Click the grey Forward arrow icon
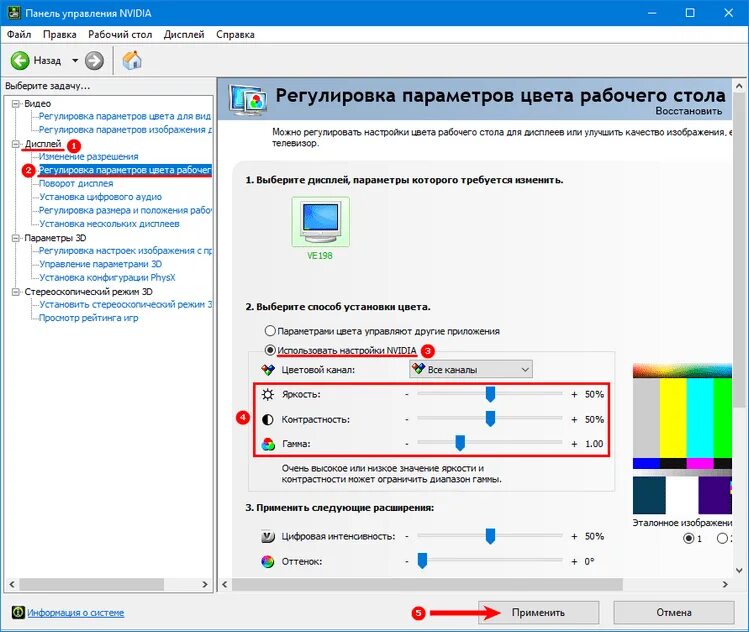The height and width of the screenshot is (632, 749). [94, 61]
